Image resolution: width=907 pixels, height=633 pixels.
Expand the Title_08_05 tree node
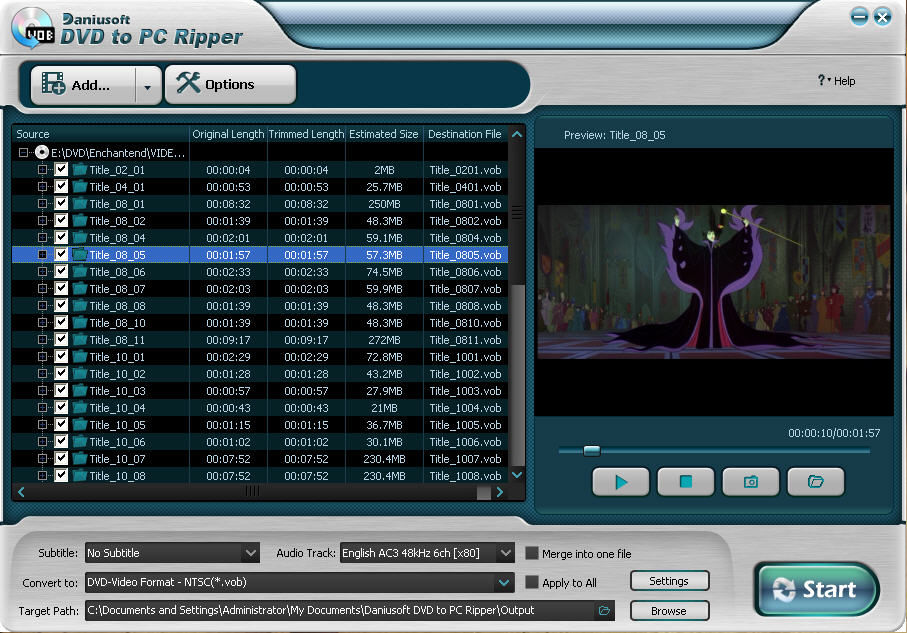[x=42, y=255]
